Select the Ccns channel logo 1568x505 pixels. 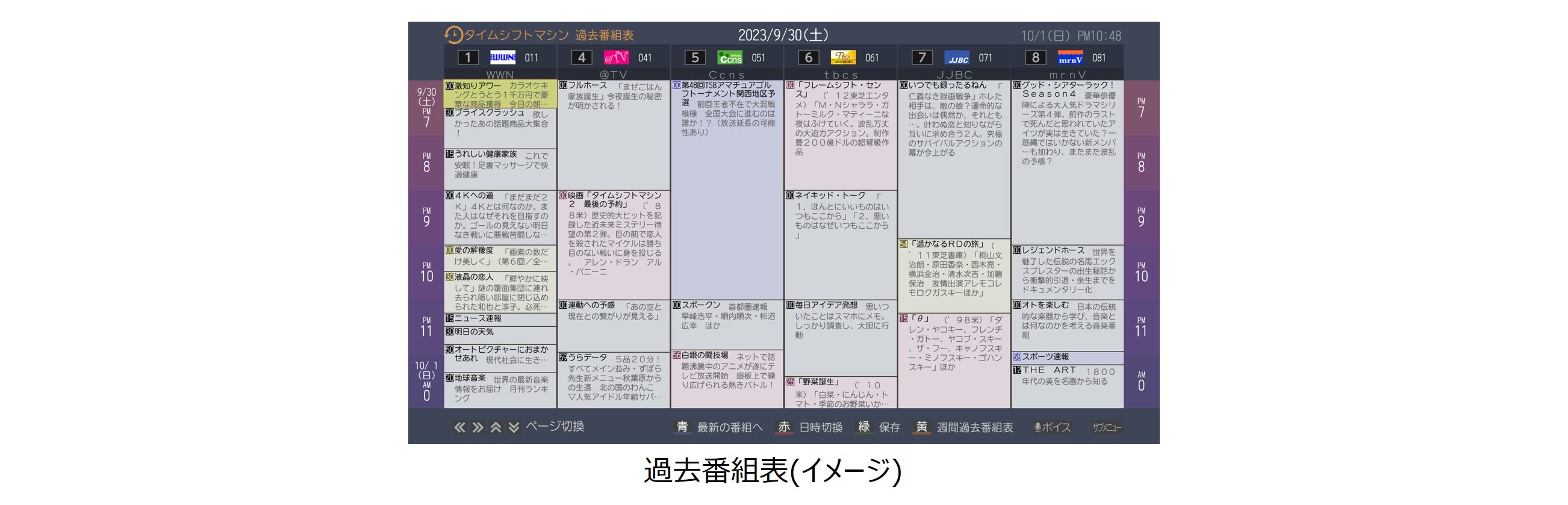point(729,58)
